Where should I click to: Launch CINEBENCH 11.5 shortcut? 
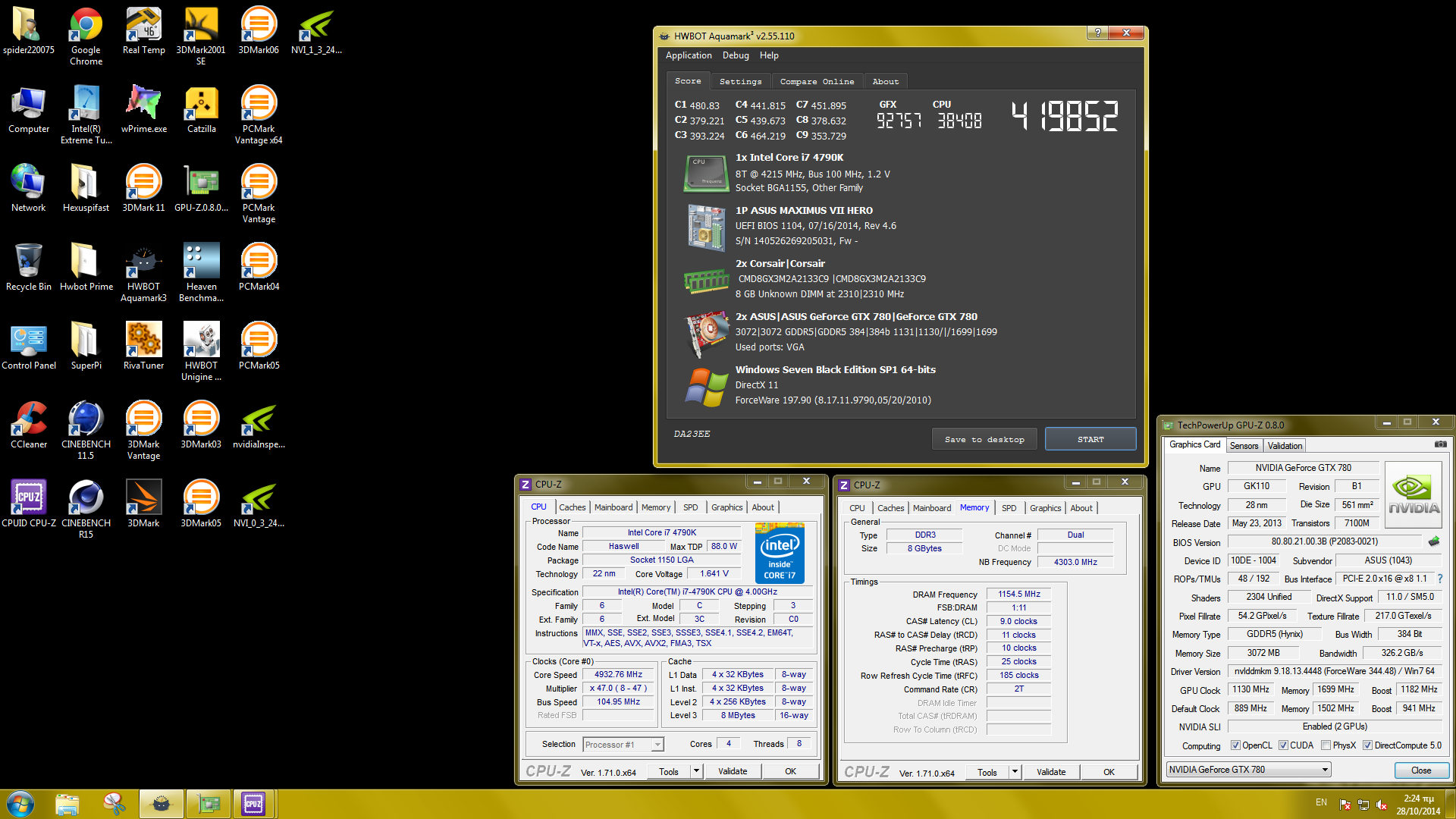pos(86,430)
